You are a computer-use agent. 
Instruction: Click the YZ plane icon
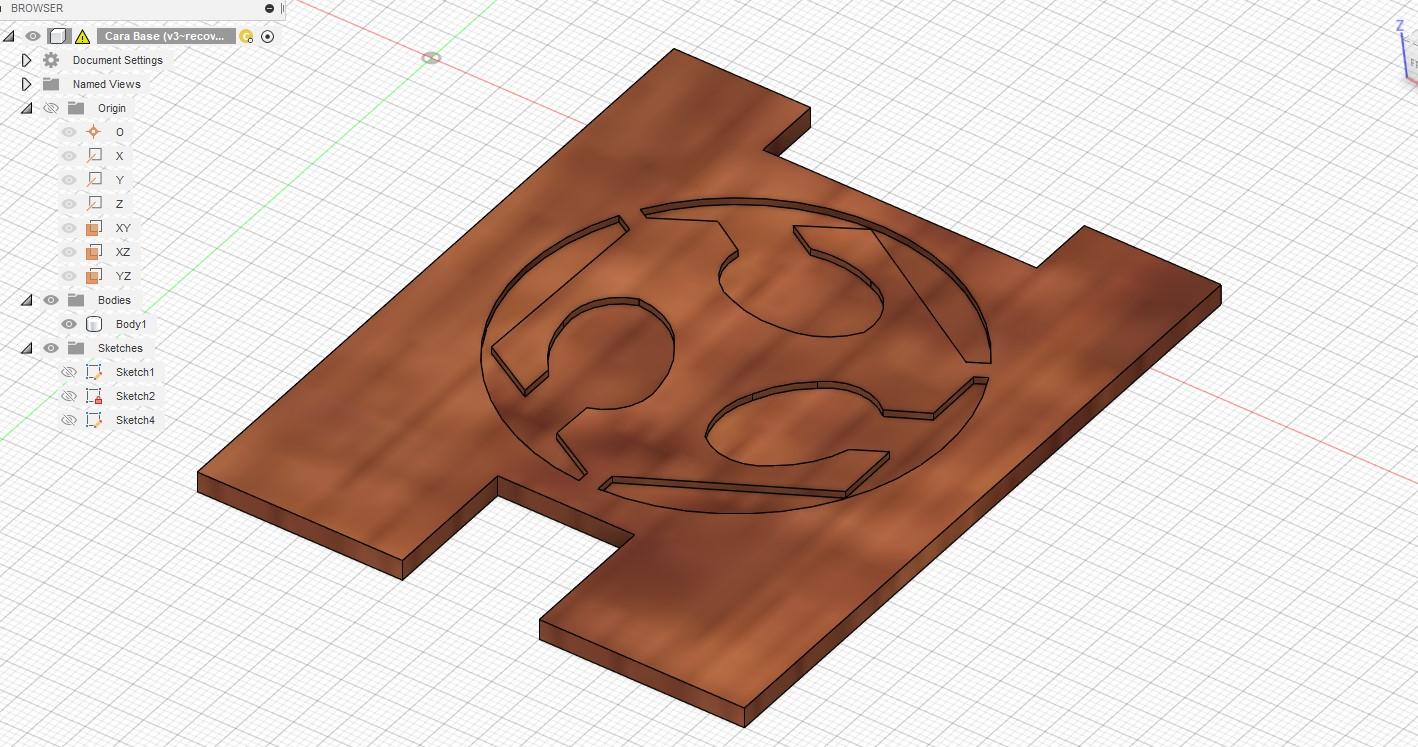pos(94,276)
